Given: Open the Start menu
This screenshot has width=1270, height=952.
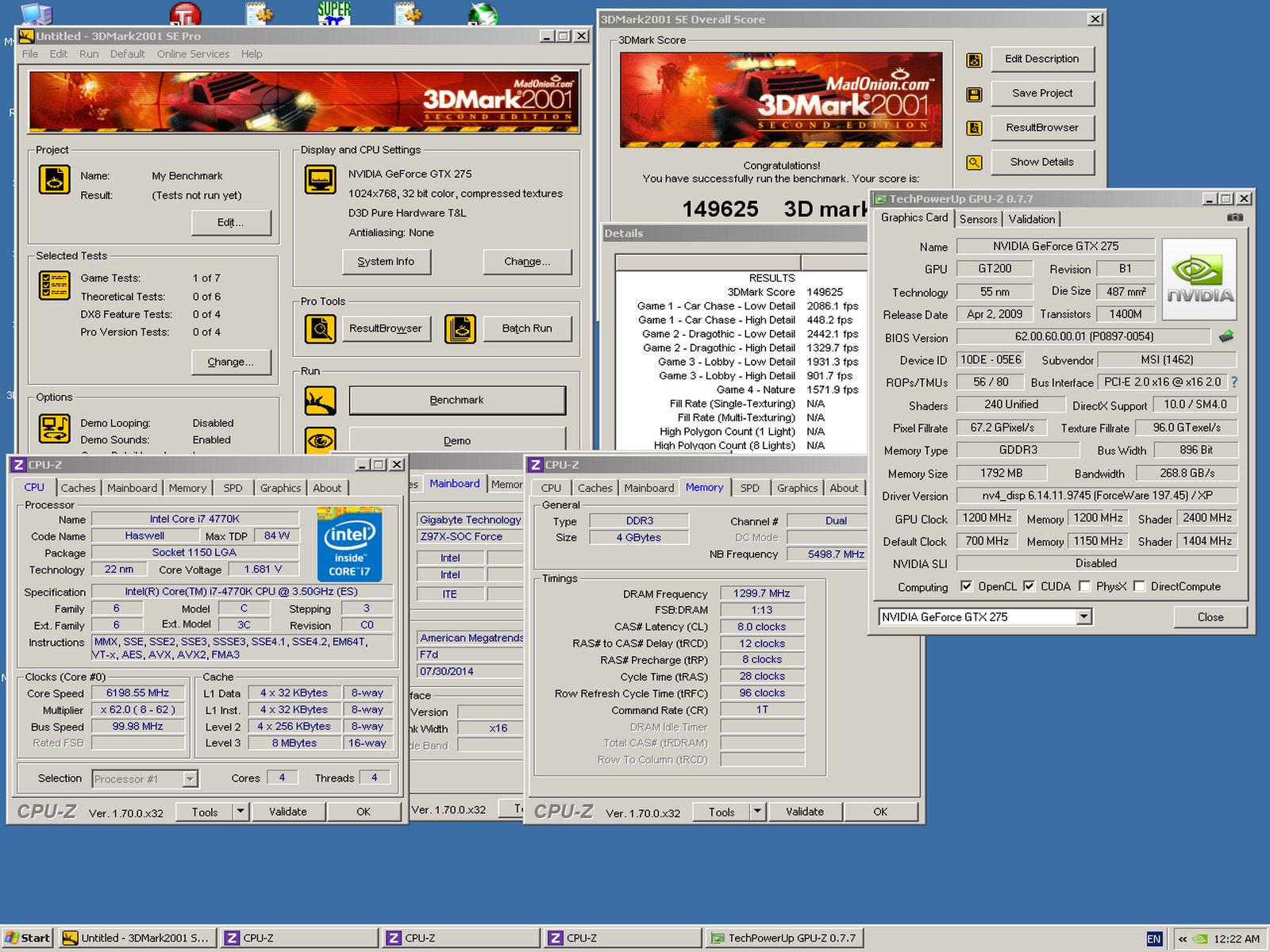Looking at the screenshot, I should pyautogui.click(x=28, y=938).
